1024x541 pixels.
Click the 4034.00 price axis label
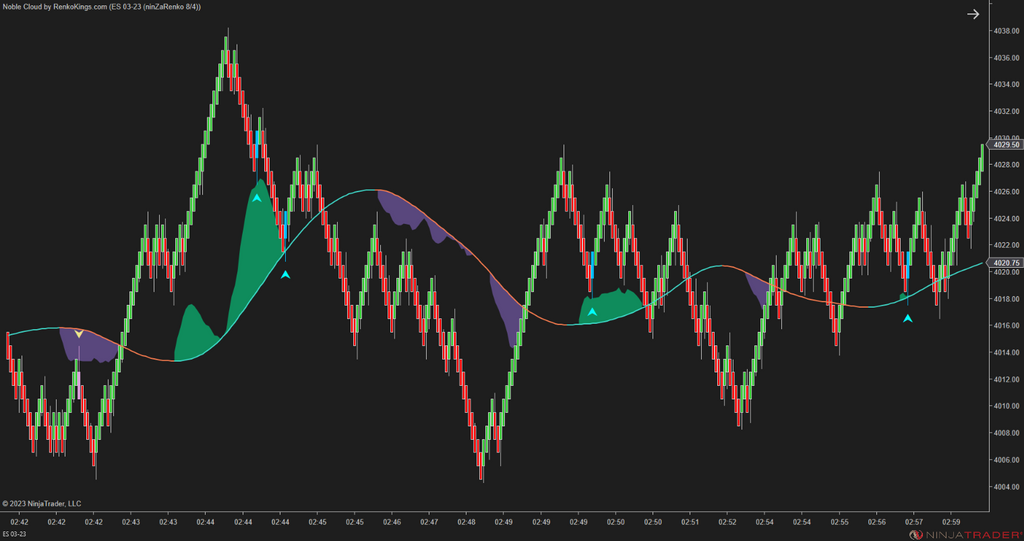pos(1007,84)
